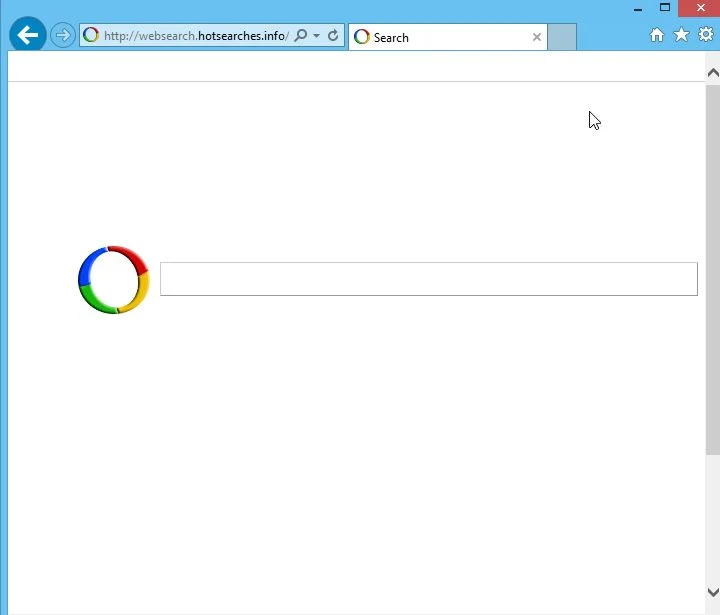Image resolution: width=720 pixels, height=615 pixels.
Task: Maximize the browser window
Action: (x=664, y=7)
